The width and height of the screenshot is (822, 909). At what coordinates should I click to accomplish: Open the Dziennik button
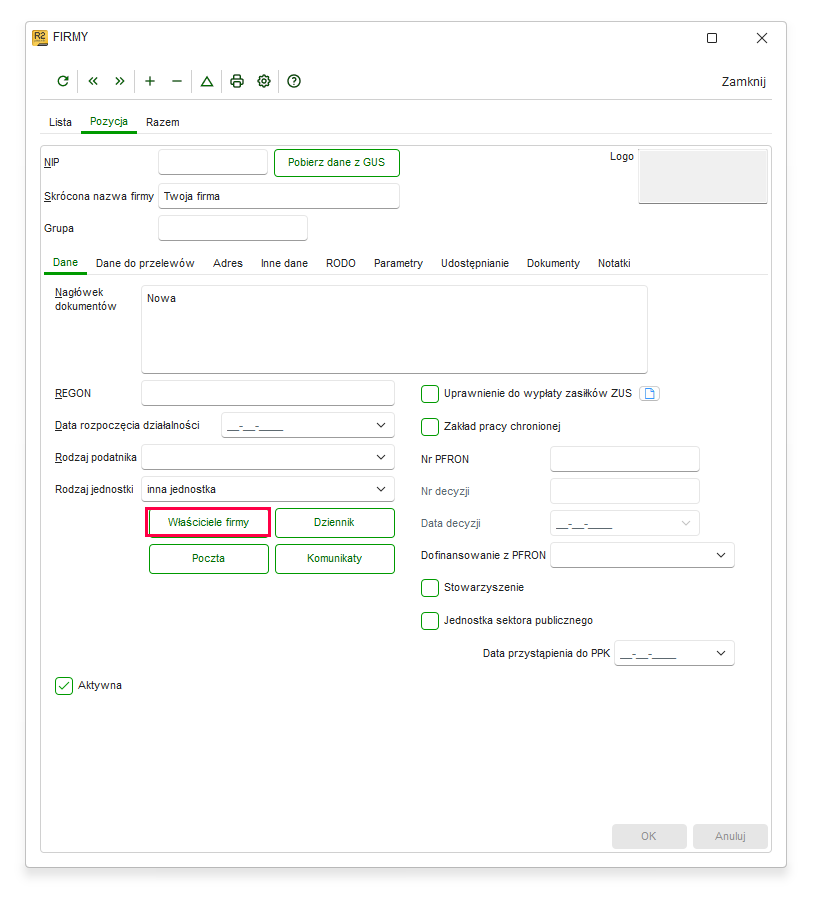point(334,523)
